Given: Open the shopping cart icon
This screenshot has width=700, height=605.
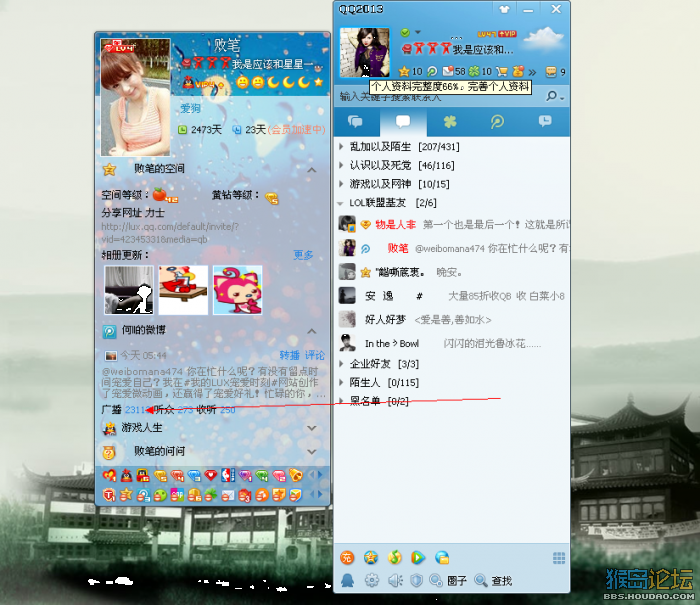Looking at the screenshot, I should [x=502, y=71].
